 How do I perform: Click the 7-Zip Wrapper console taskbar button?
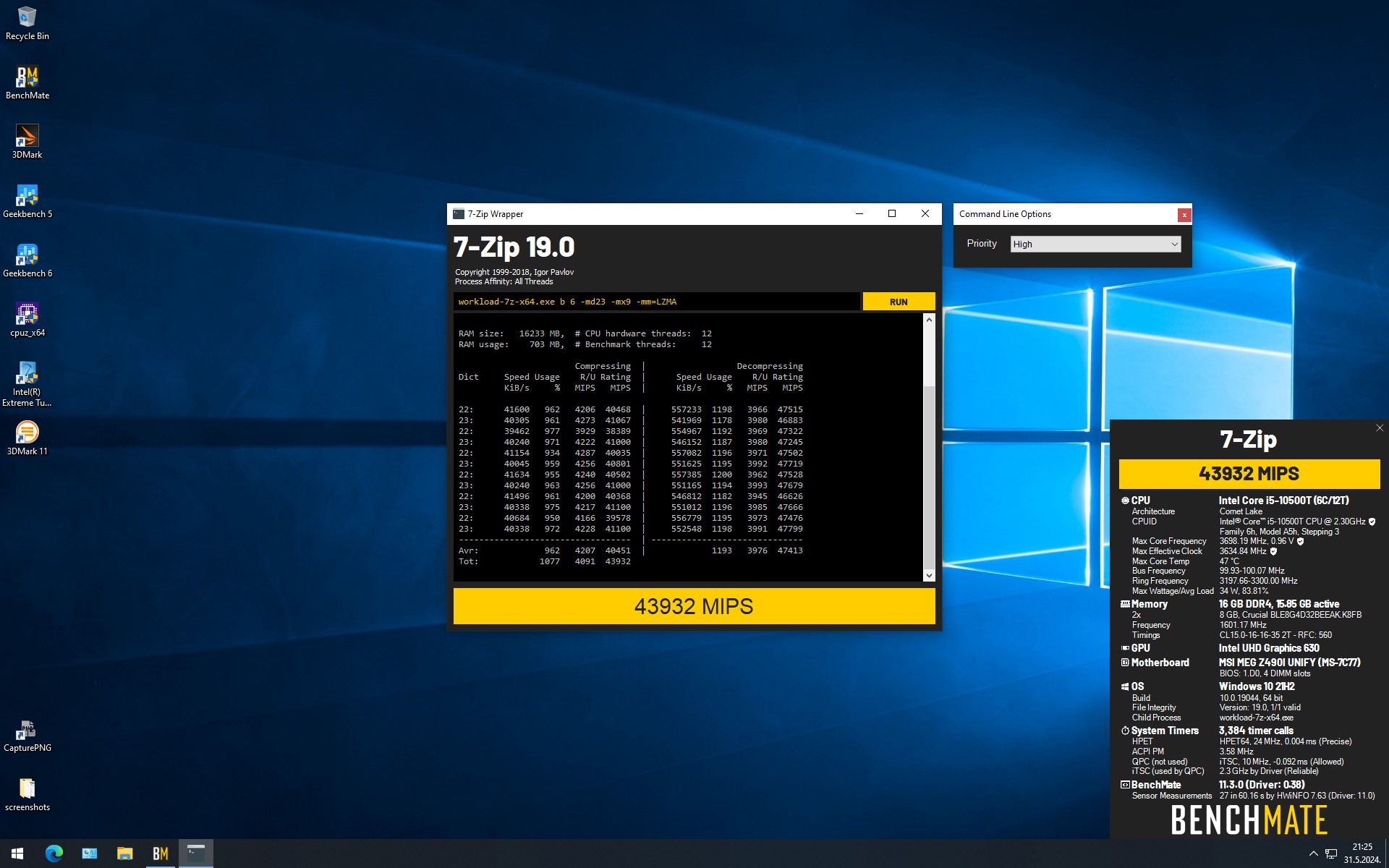tap(196, 854)
